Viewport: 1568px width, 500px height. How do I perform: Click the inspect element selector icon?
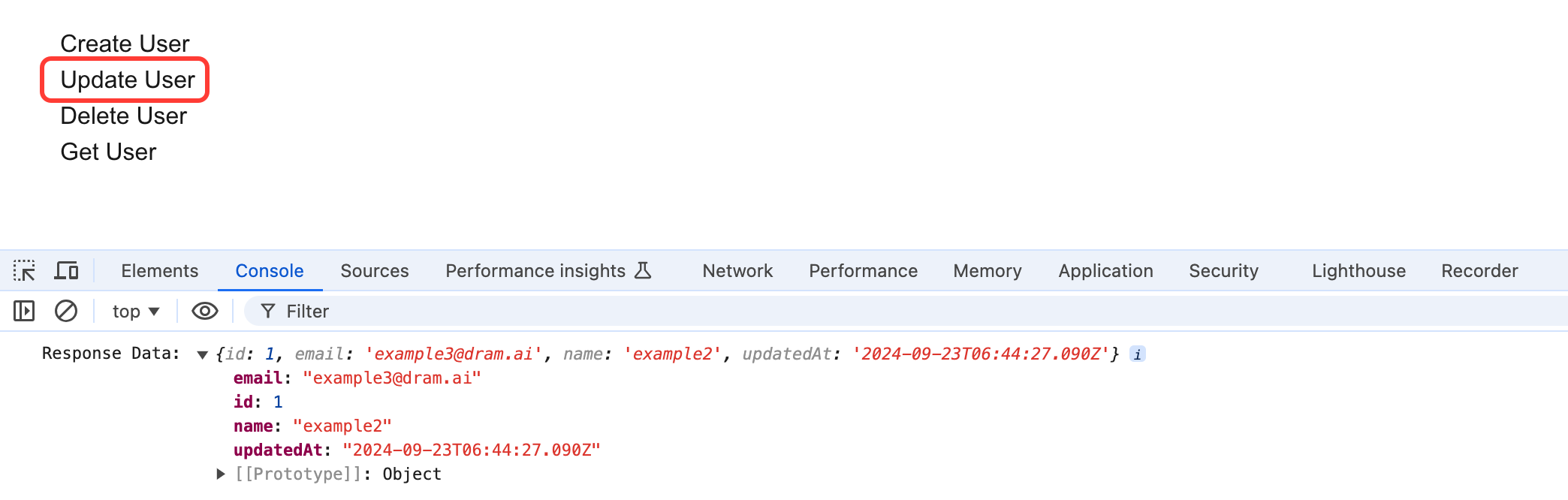(x=24, y=271)
